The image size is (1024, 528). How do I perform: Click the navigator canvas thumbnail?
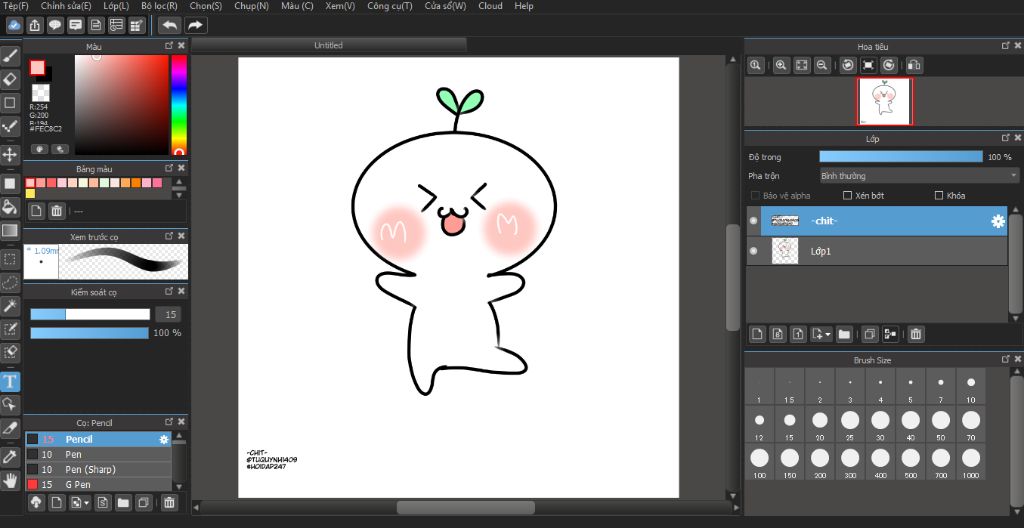(x=884, y=101)
